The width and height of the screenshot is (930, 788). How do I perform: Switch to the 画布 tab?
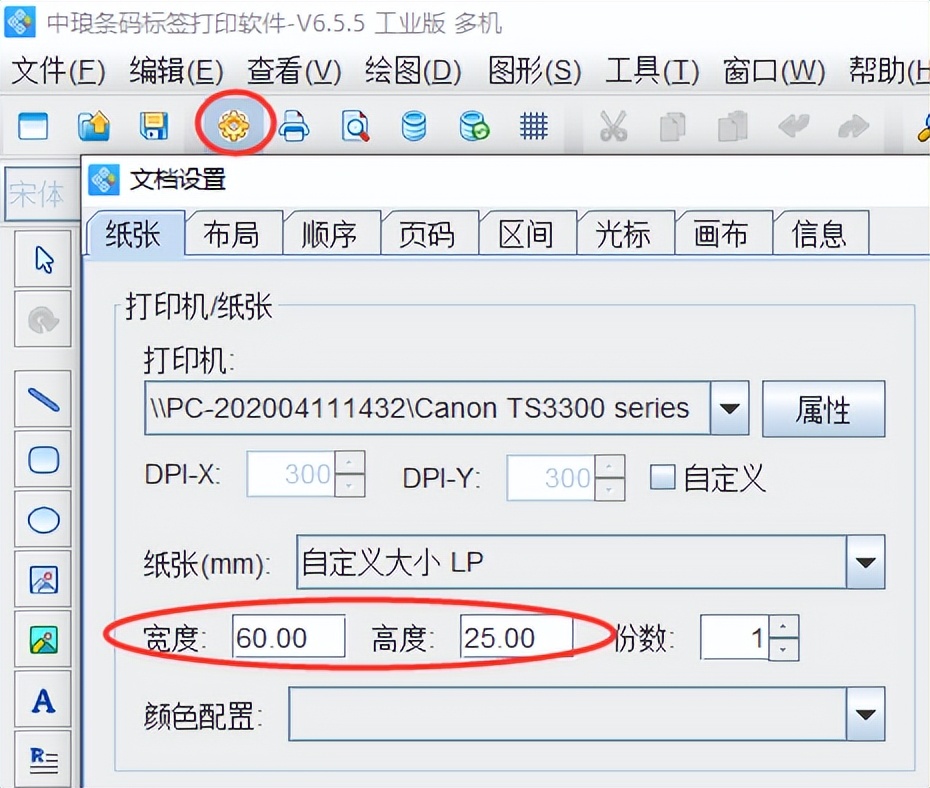(x=723, y=233)
